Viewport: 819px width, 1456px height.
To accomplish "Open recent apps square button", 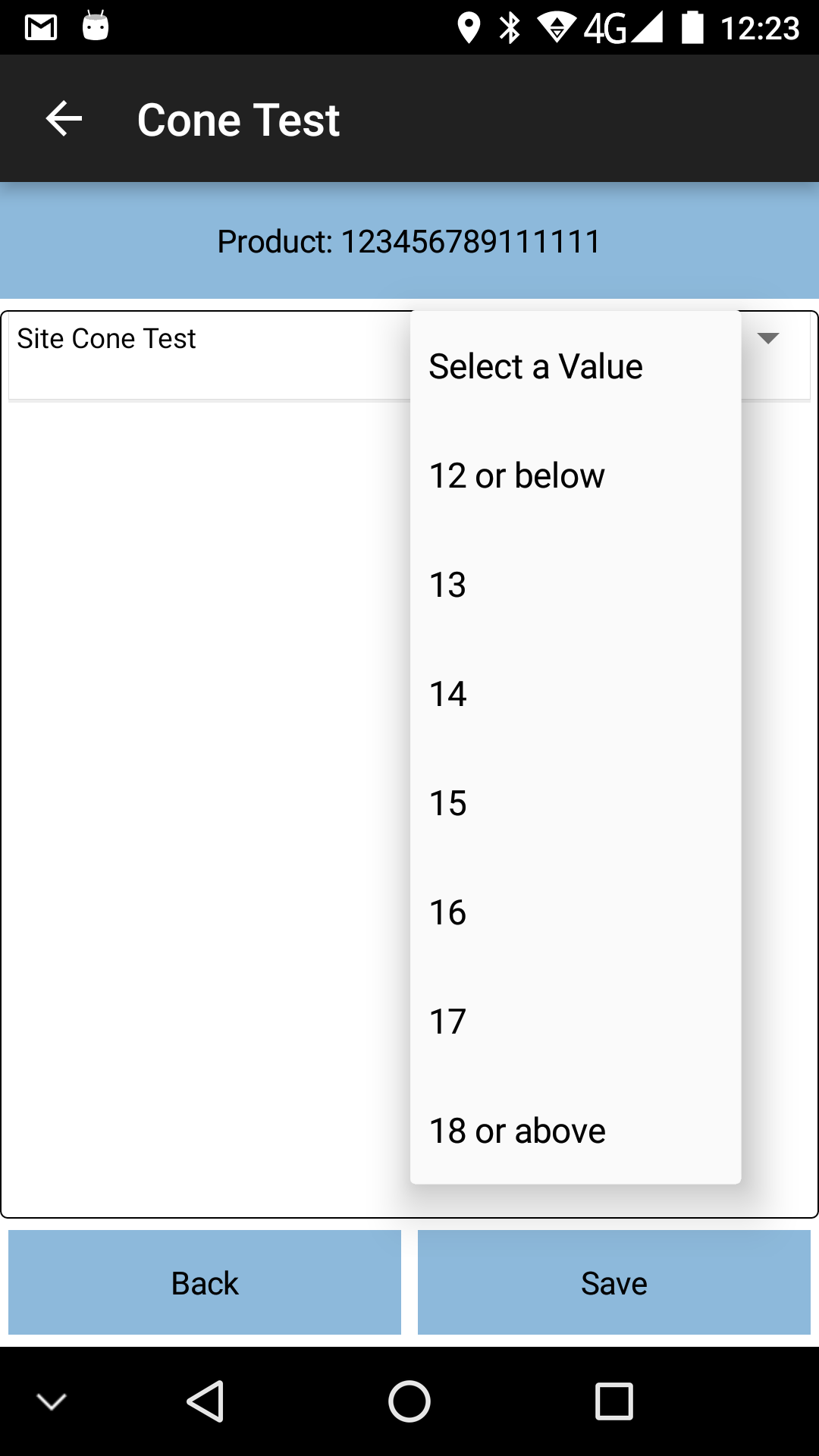I will tap(614, 1401).
